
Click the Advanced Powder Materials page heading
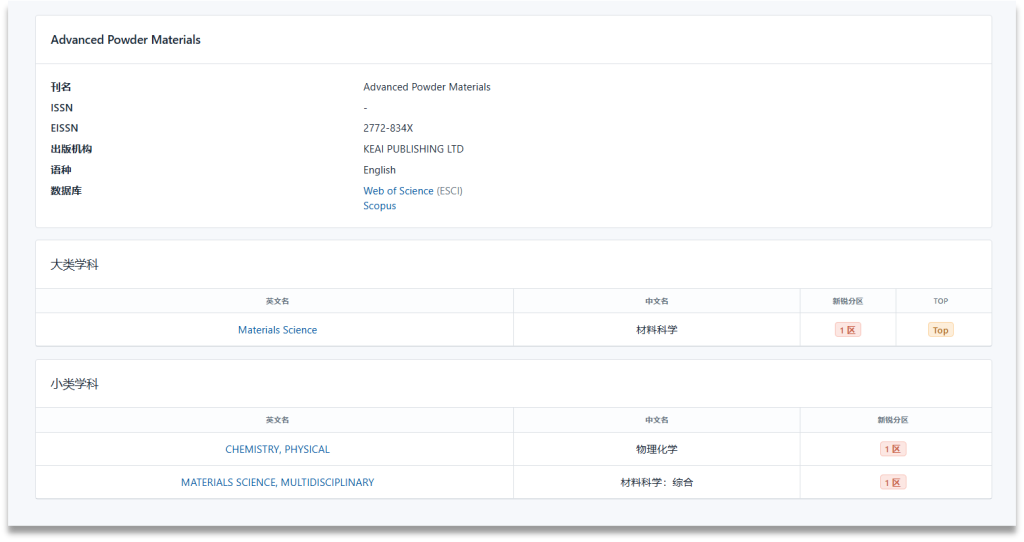(125, 40)
